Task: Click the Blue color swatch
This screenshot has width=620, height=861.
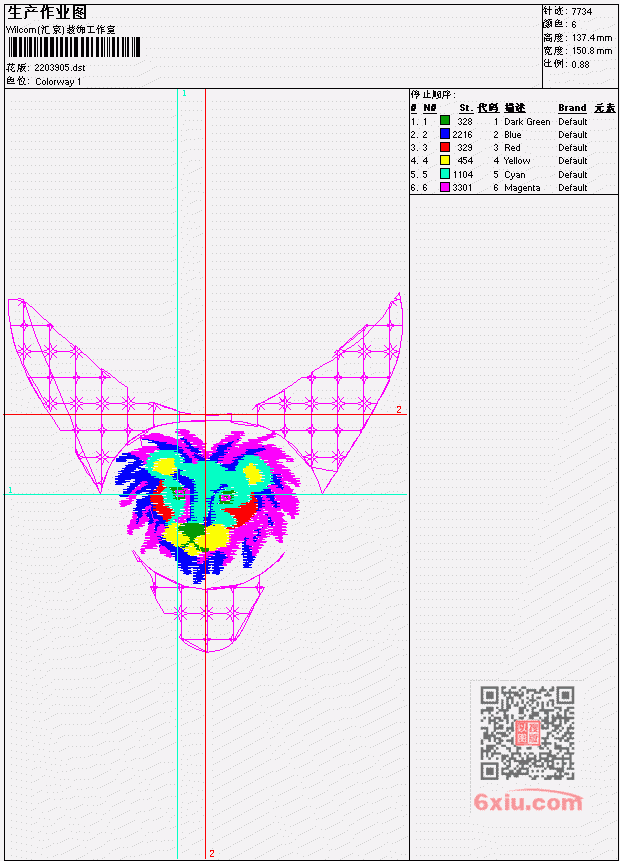Action: (x=445, y=133)
